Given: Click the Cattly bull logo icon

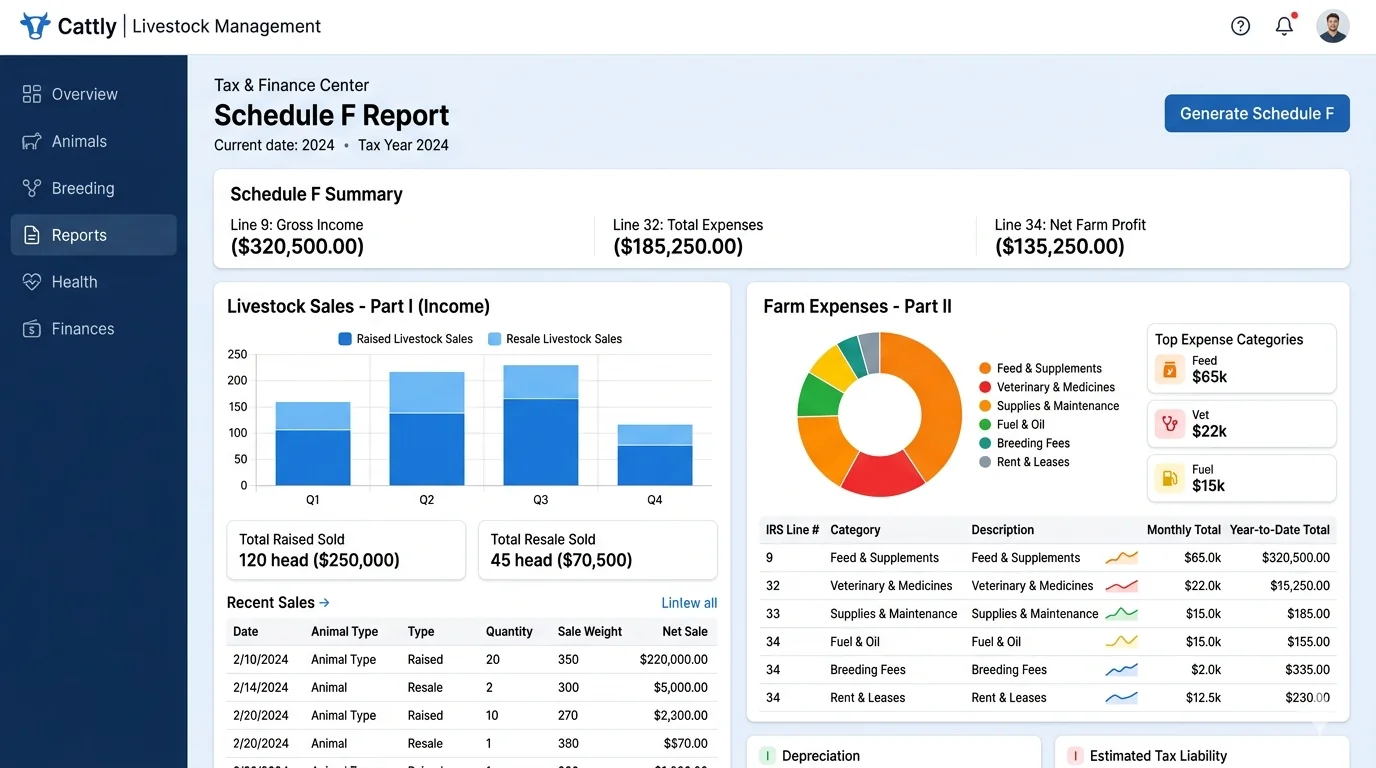Looking at the screenshot, I should point(35,26).
